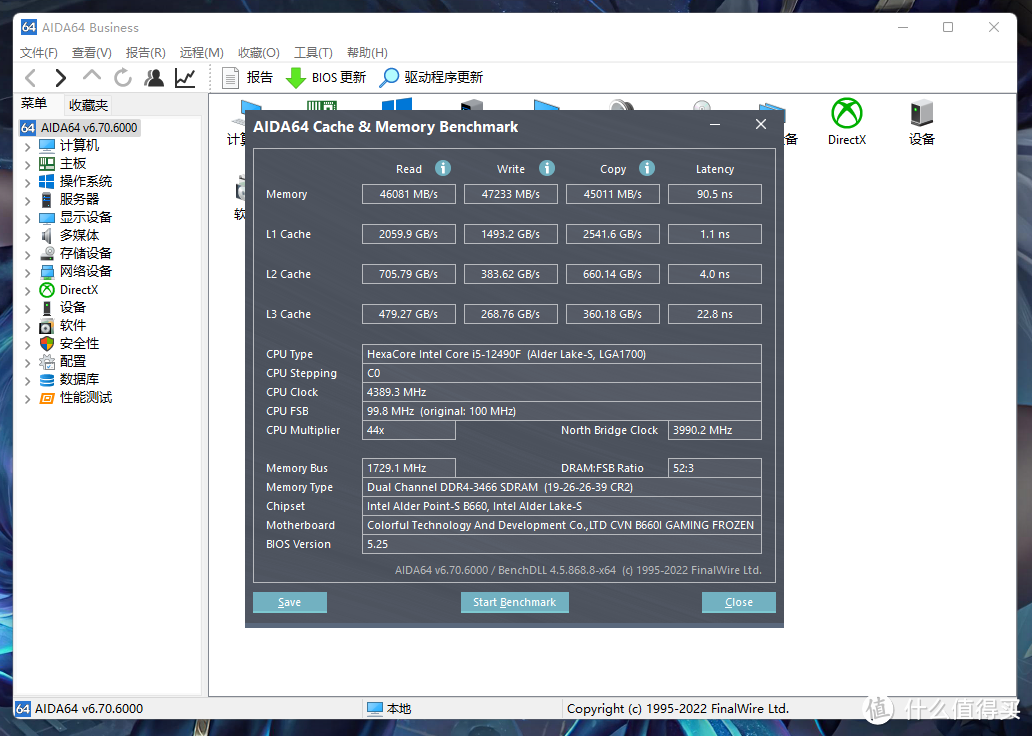The width and height of the screenshot is (1032, 736).
Task: Click the back navigation arrow in toolbar
Action: (x=30, y=78)
